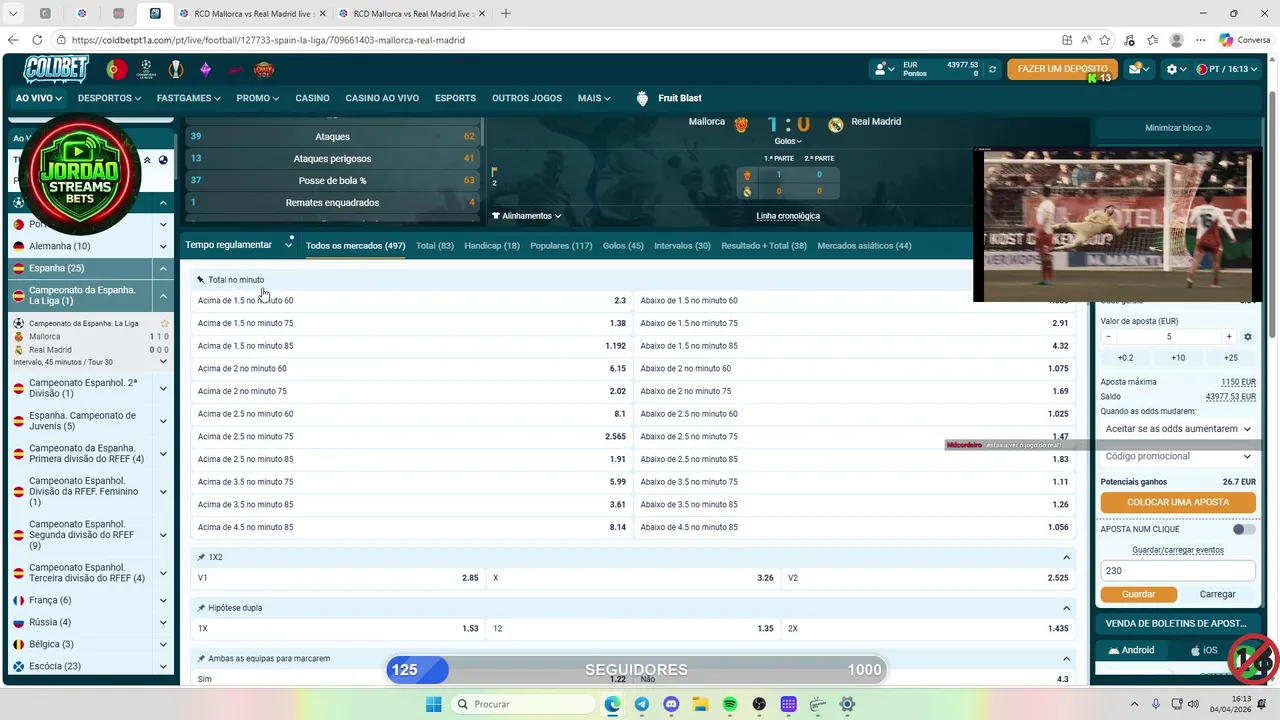1280x720 pixels.
Task: Open the Golos score type dropdown
Action: (x=788, y=141)
